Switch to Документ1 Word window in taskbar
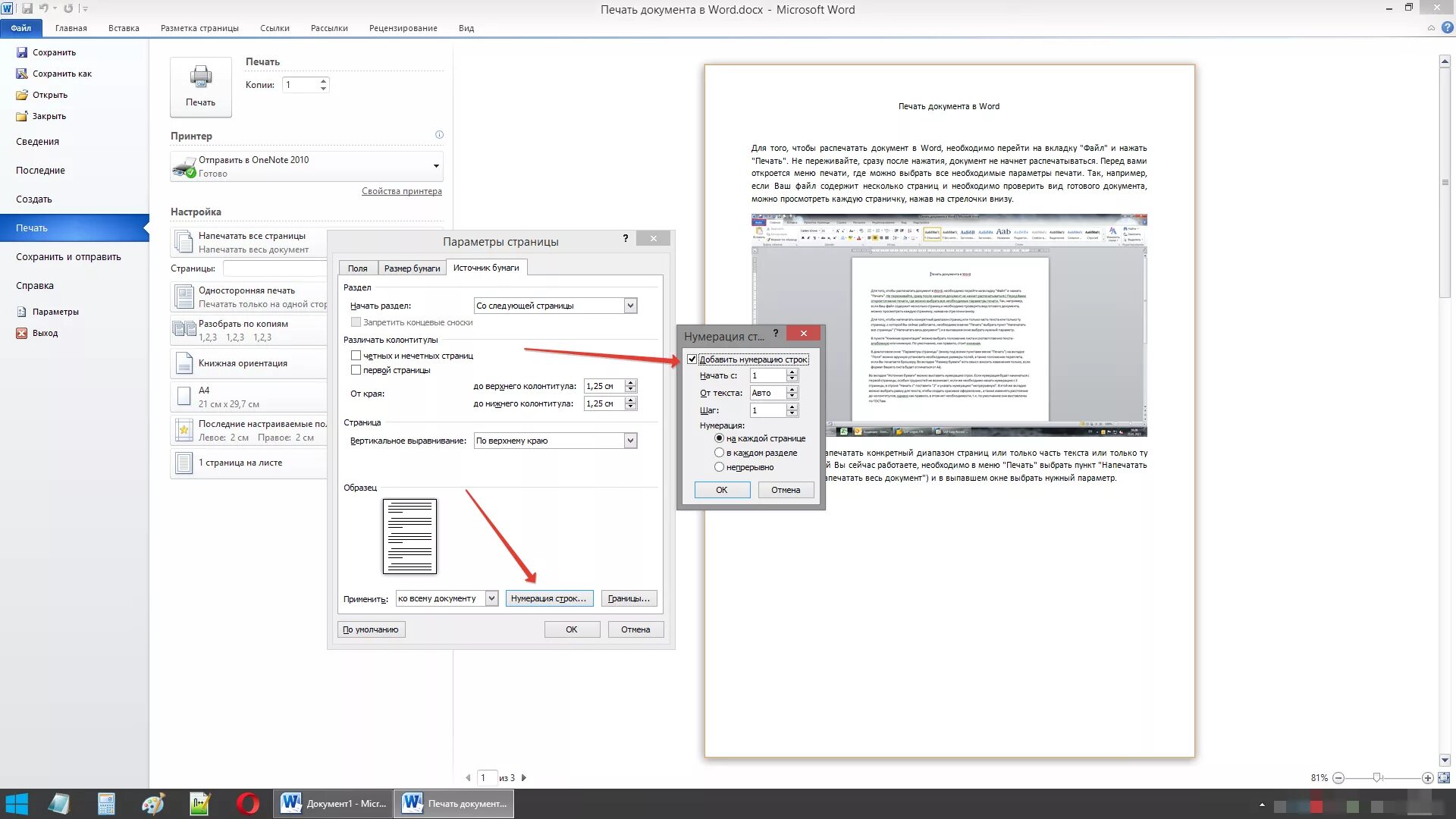 coord(333,804)
